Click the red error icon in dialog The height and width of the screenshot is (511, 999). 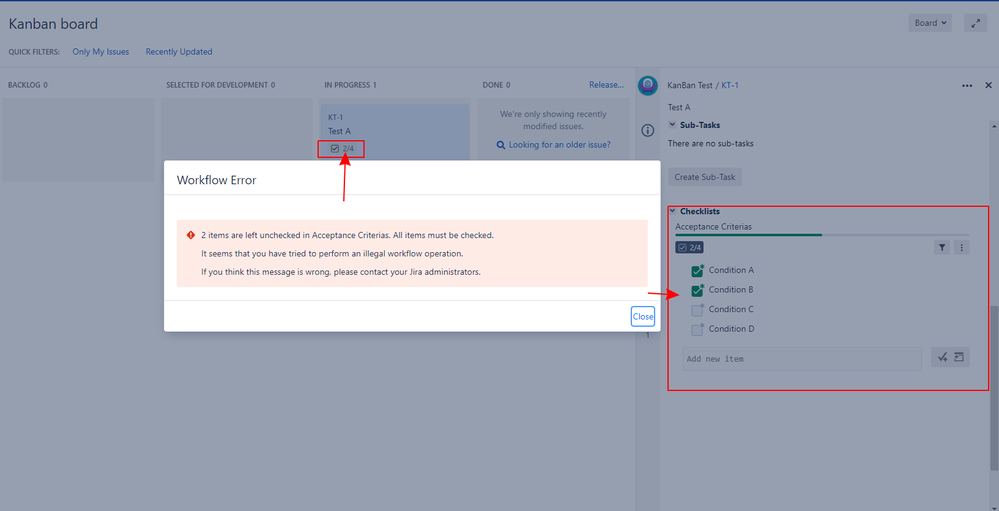[190, 235]
